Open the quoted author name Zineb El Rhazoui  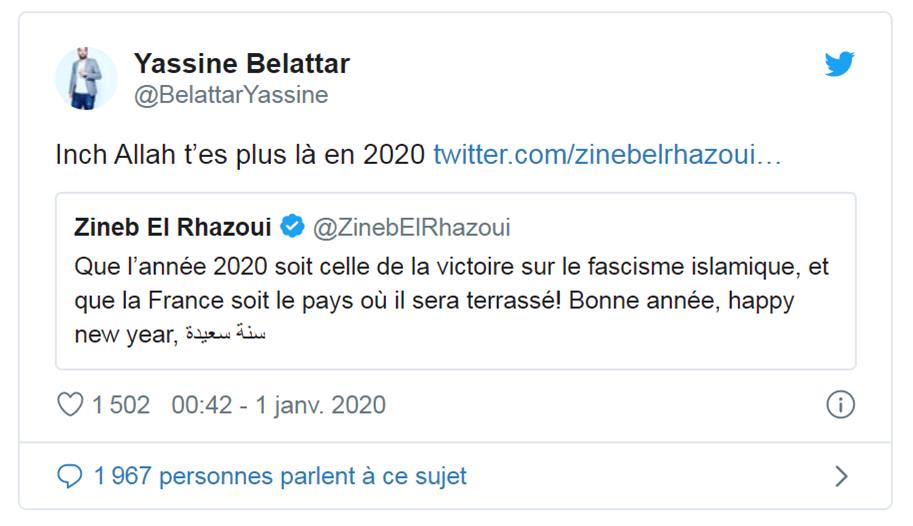(x=172, y=228)
